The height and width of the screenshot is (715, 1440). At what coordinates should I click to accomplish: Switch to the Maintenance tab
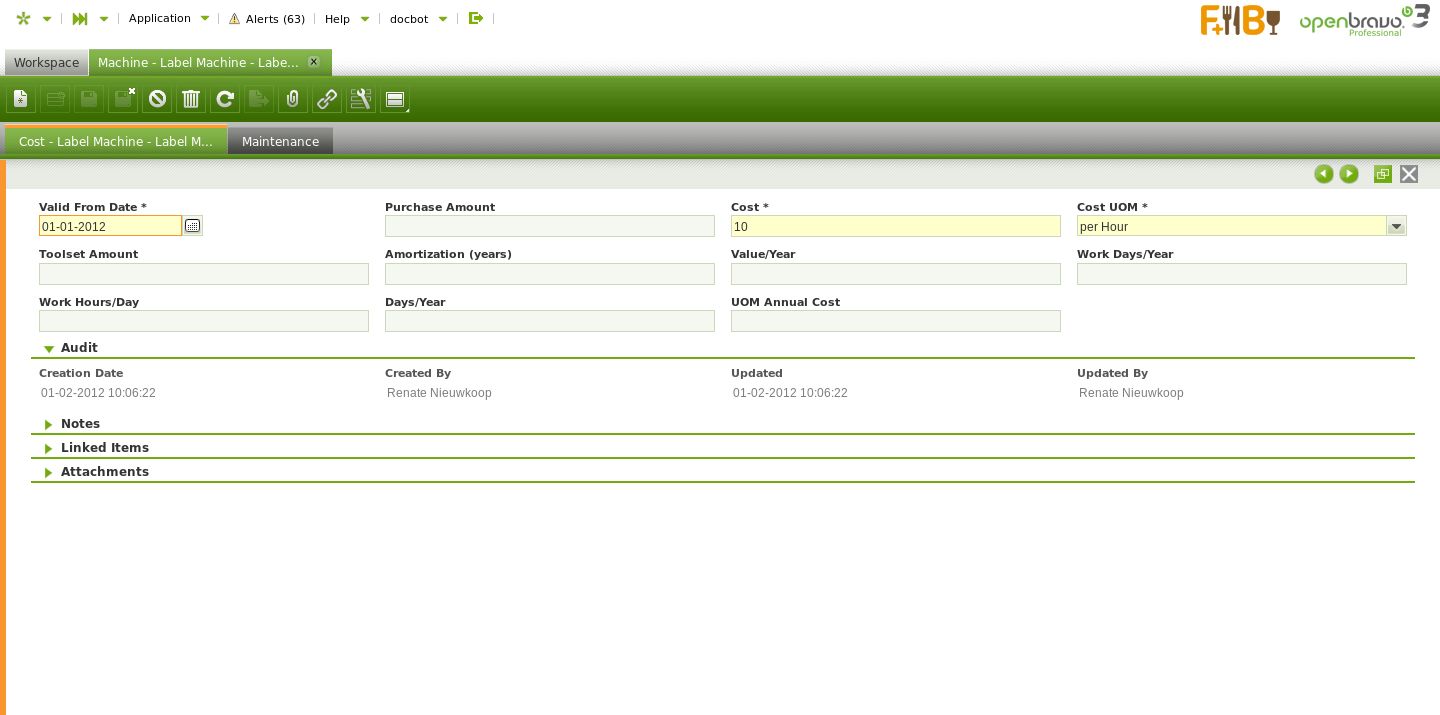[280, 141]
